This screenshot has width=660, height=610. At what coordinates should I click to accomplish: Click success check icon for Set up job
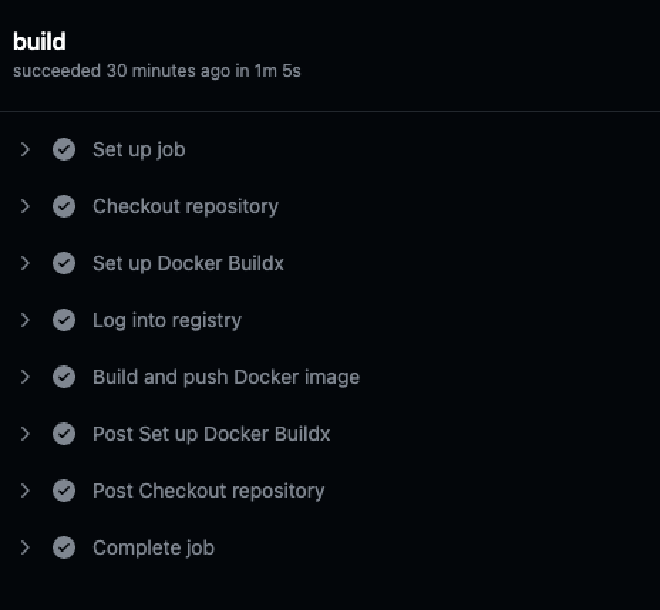tap(64, 150)
